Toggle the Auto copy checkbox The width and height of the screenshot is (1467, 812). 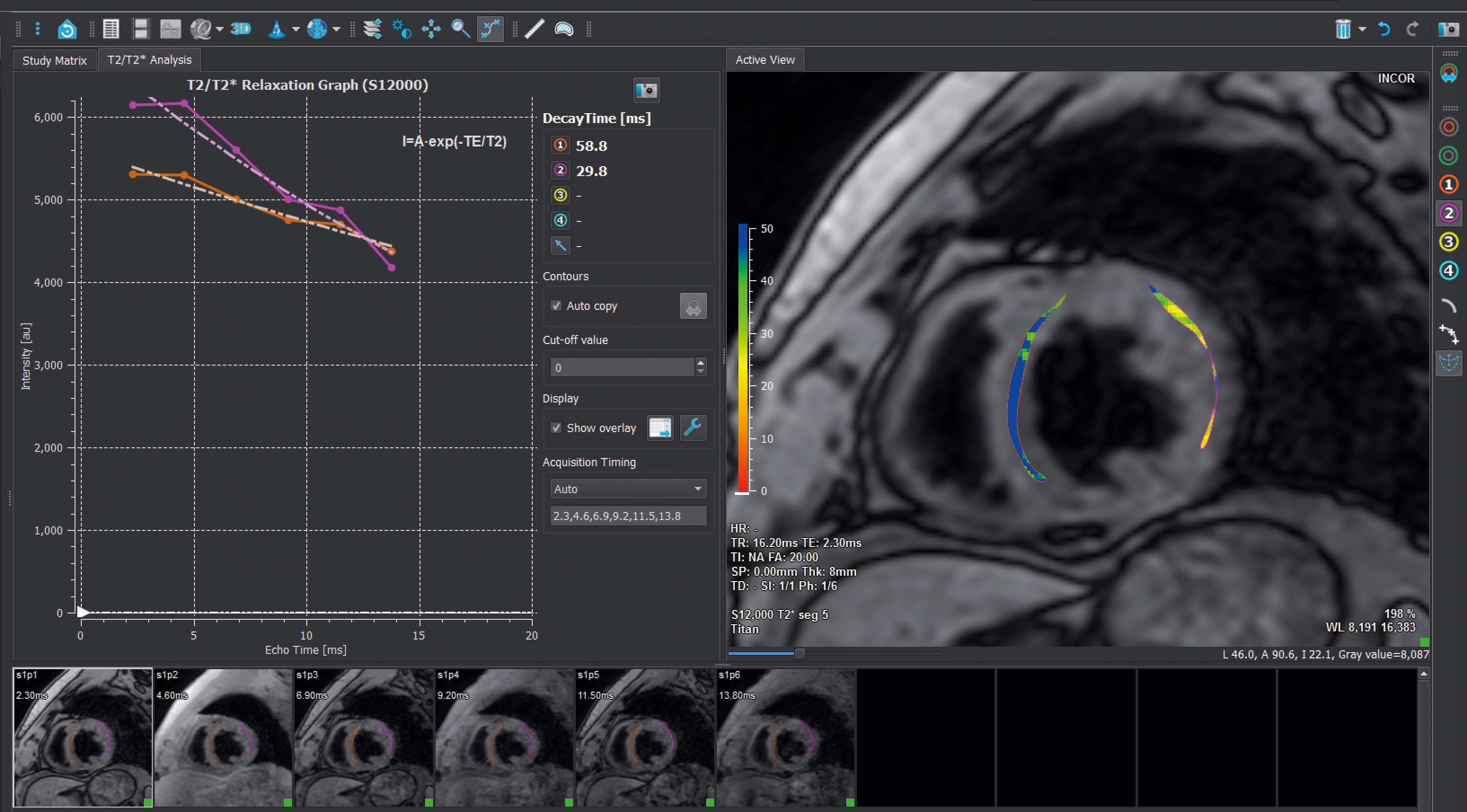pos(557,306)
